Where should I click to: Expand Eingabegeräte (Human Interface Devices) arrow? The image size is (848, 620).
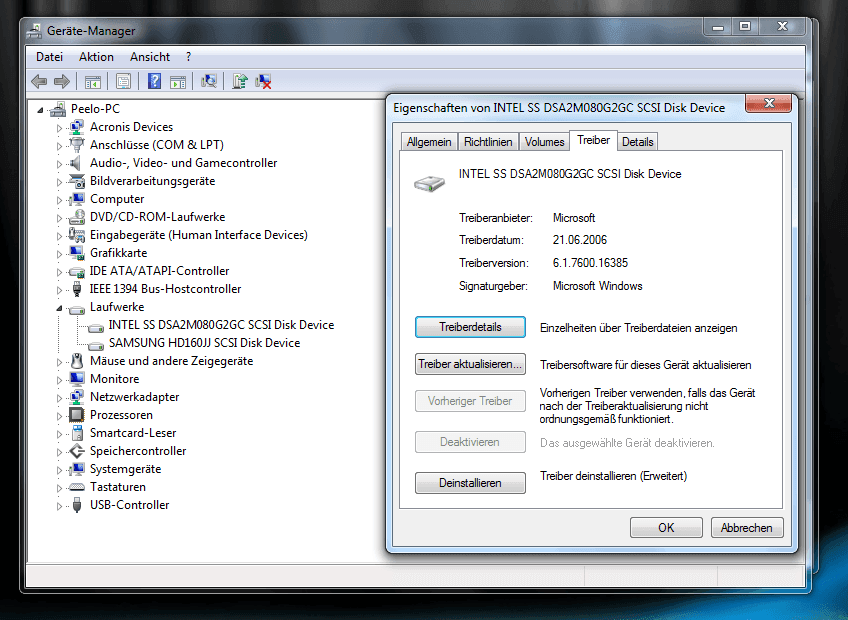coord(59,236)
